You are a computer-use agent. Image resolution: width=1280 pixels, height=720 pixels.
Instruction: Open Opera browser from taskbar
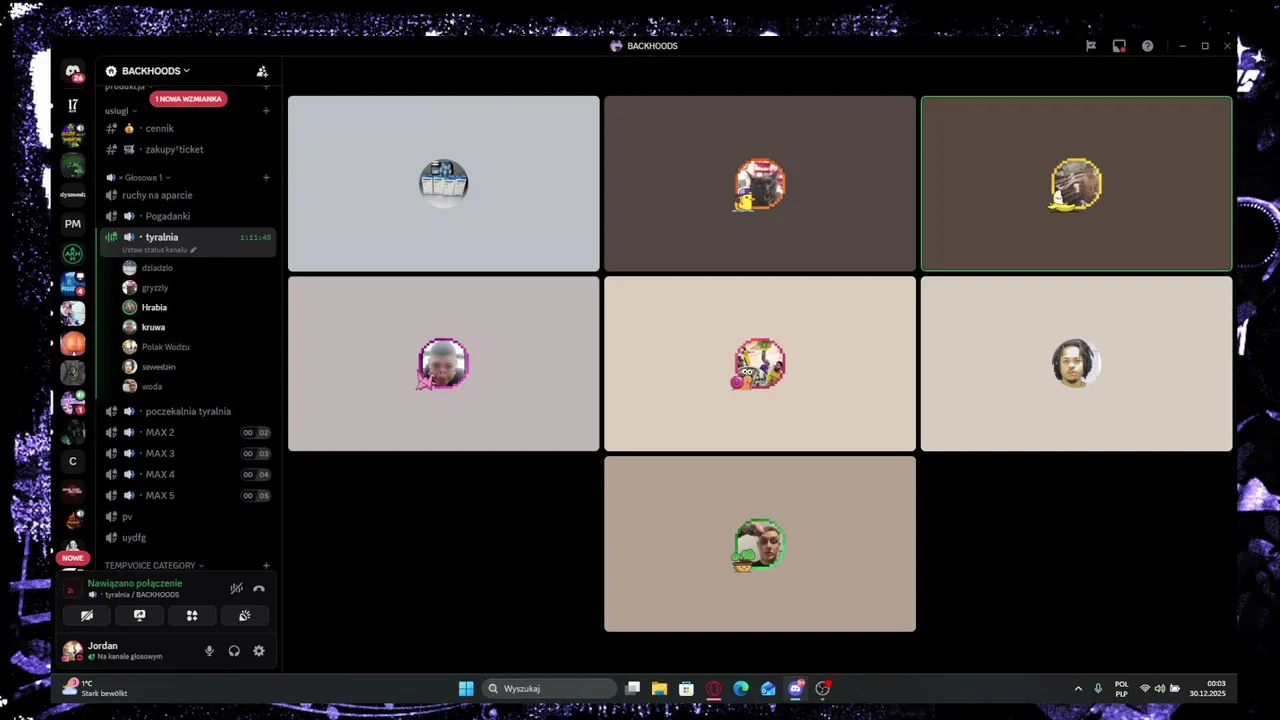[714, 688]
